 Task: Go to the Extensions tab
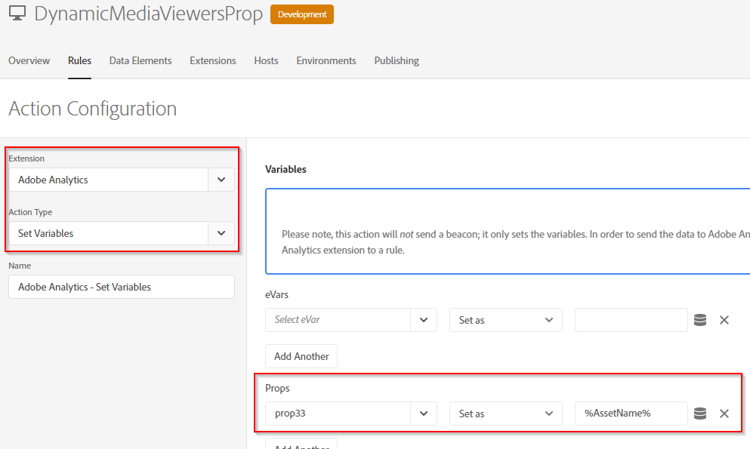(213, 61)
